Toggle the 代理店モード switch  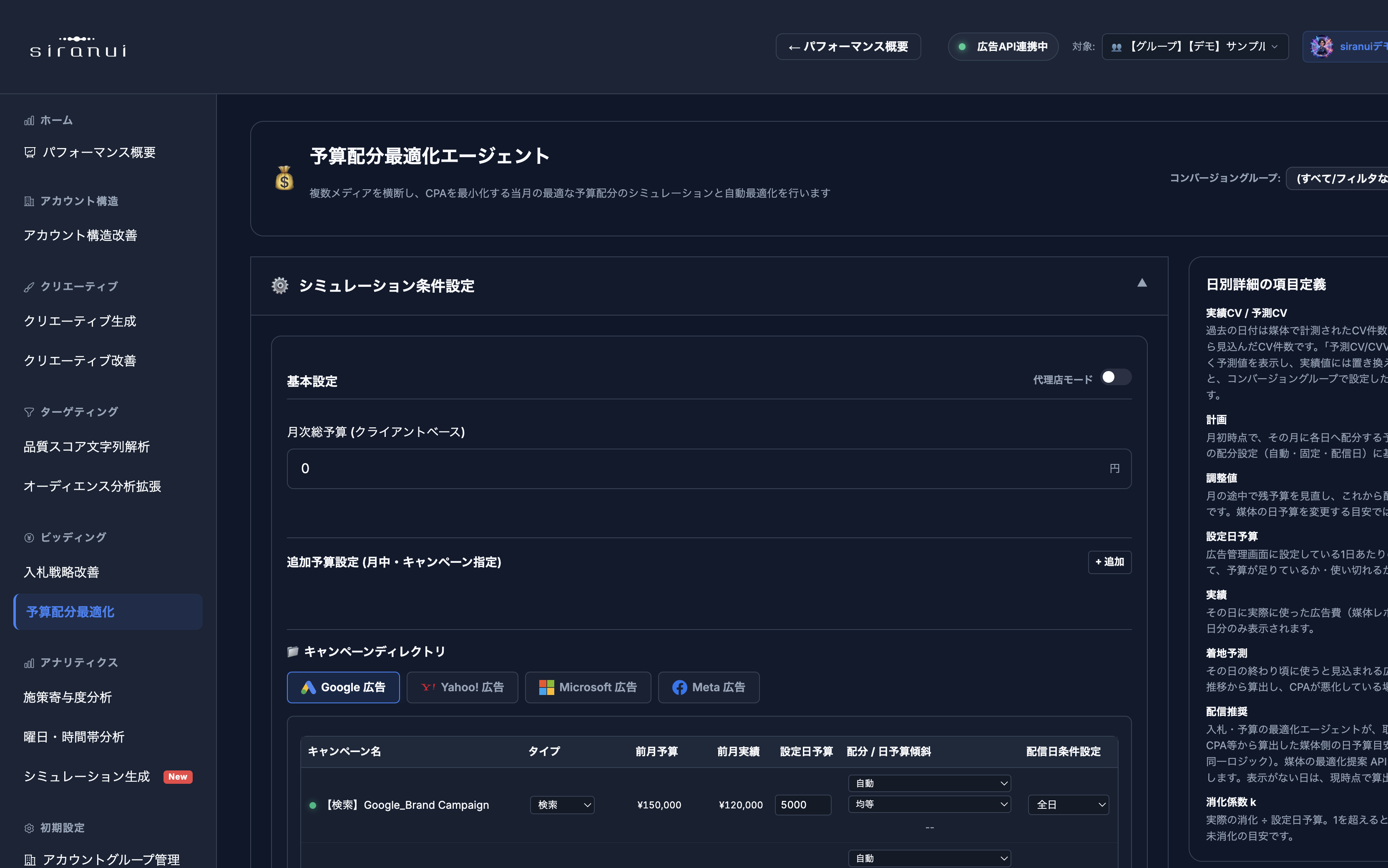click(1115, 376)
